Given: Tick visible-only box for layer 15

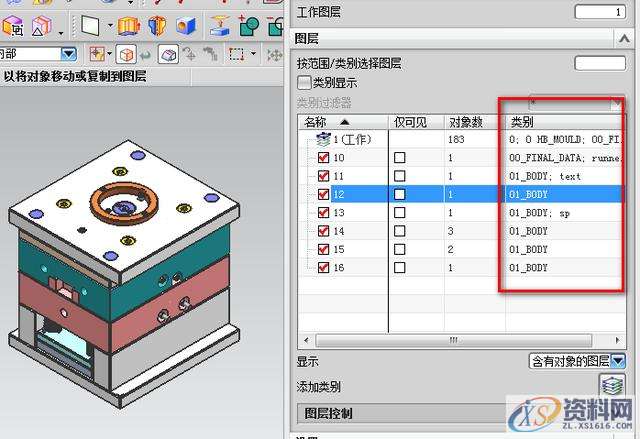Looking at the screenshot, I should click(x=400, y=249).
